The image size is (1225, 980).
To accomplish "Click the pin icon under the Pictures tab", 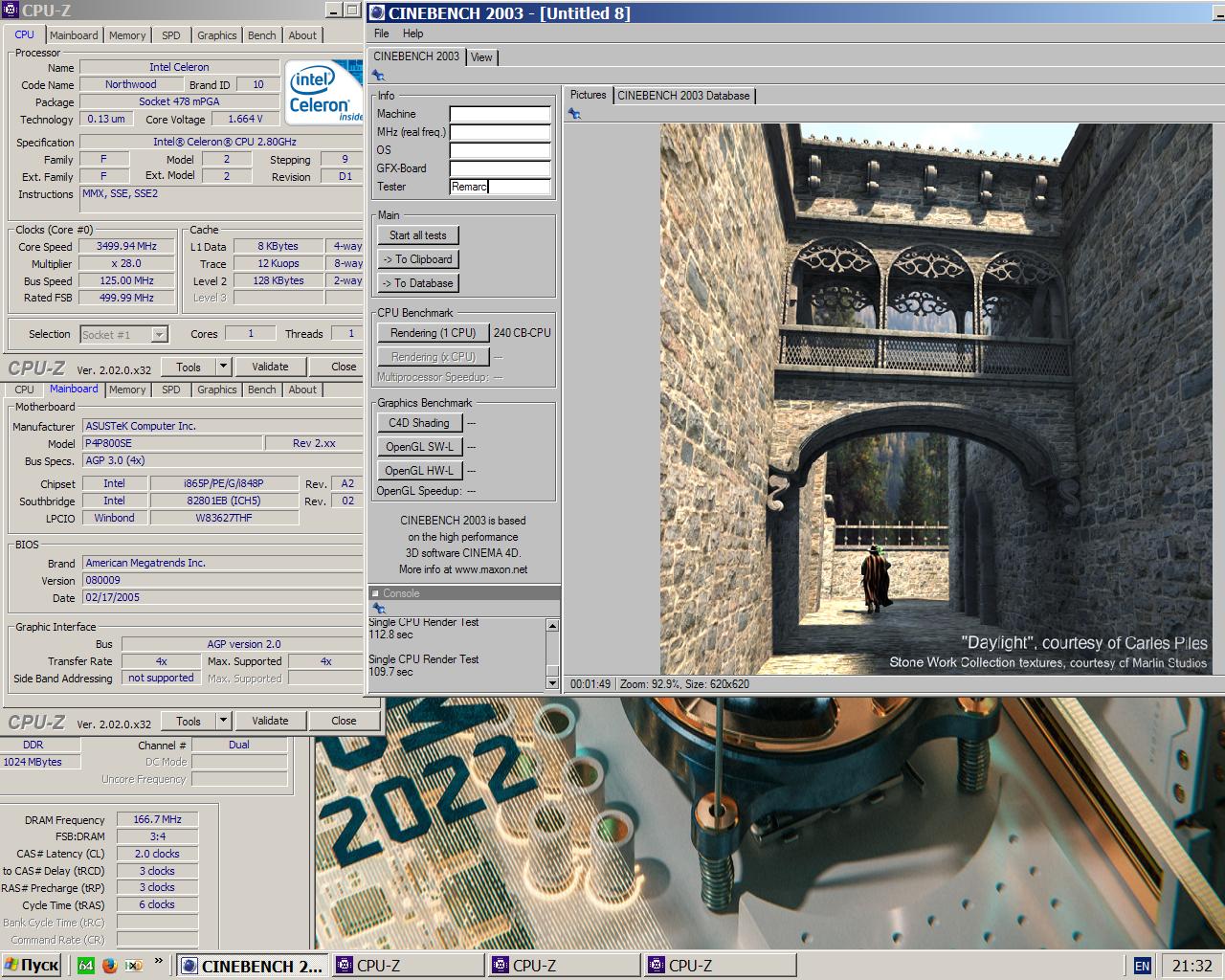I will click(574, 114).
